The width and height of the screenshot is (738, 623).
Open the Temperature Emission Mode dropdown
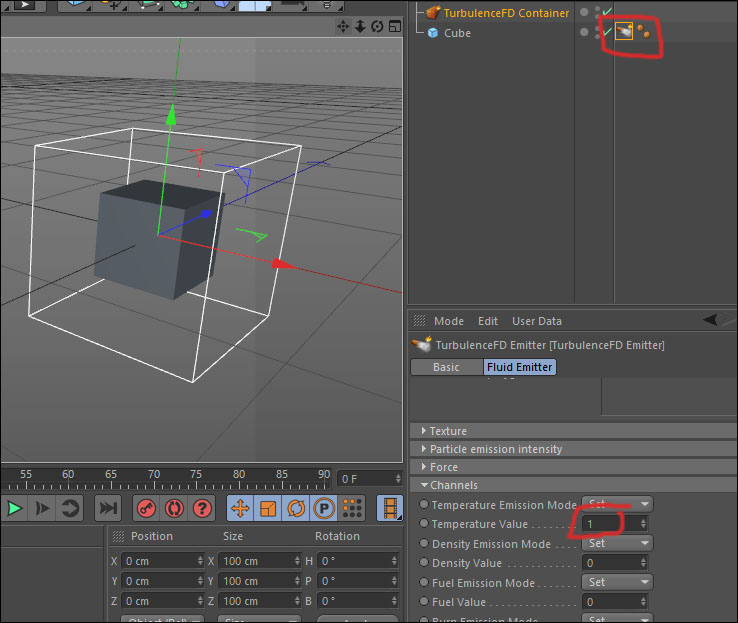pyautogui.click(x=617, y=504)
